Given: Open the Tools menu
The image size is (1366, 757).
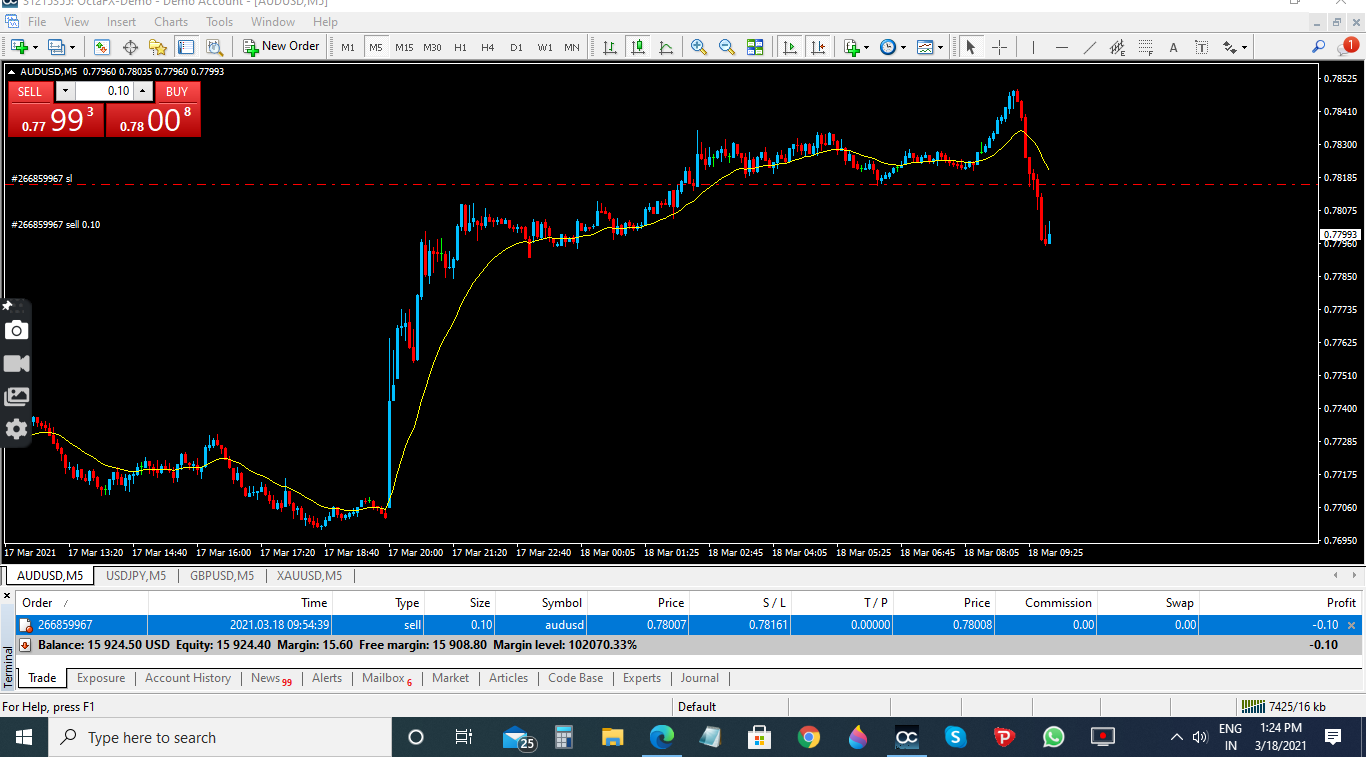Looking at the screenshot, I should (219, 21).
